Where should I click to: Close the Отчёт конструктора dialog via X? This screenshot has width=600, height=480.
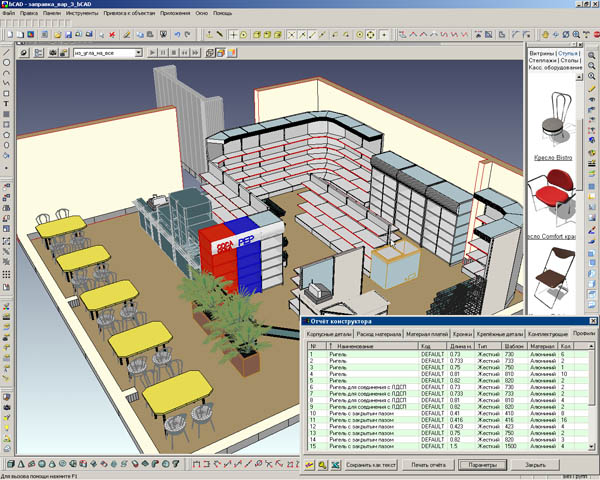(593, 321)
